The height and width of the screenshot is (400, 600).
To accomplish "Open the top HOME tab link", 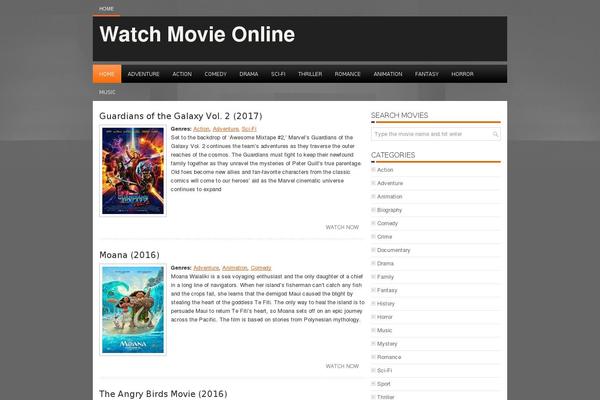I will [106, 9].
